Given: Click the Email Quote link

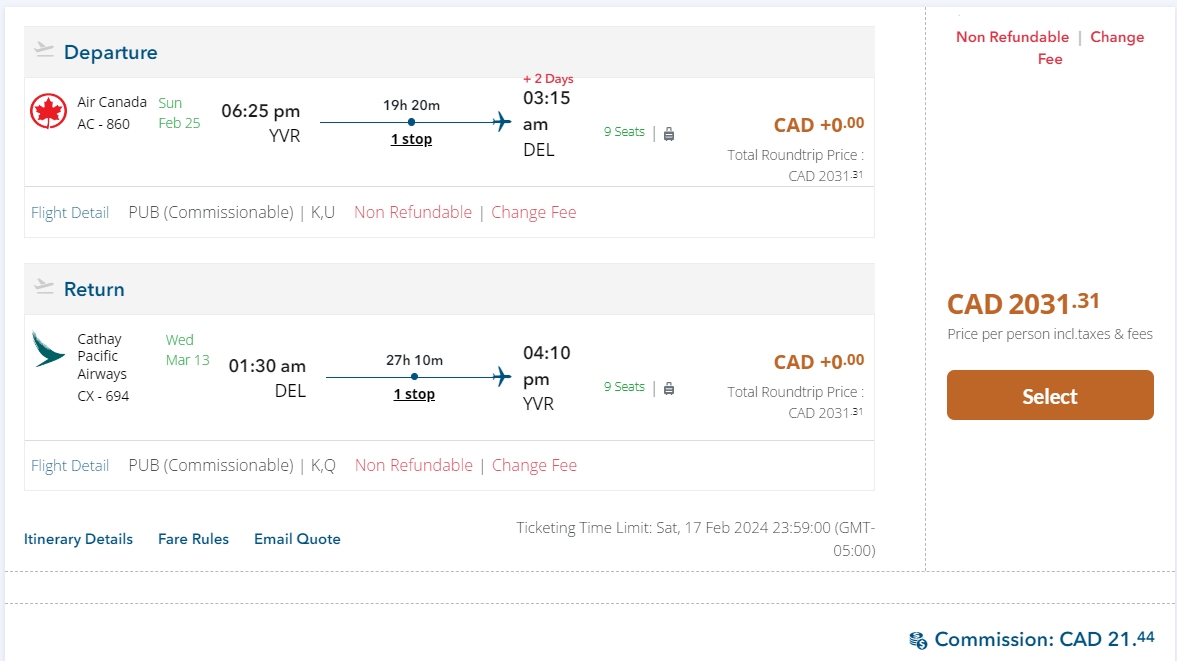Looking at the screenshot, I should 297,539.
